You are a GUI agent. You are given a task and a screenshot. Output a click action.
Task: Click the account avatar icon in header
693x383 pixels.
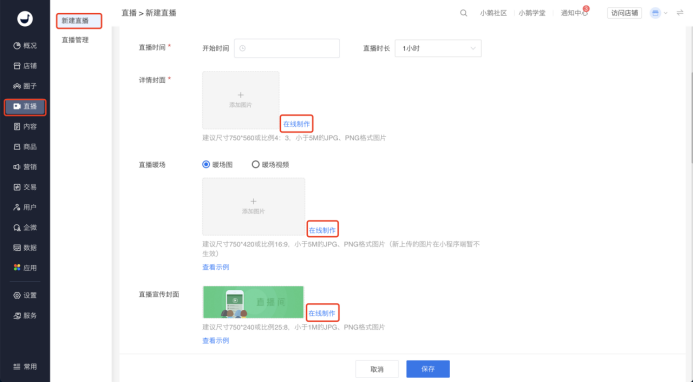[x=655, y=13]
